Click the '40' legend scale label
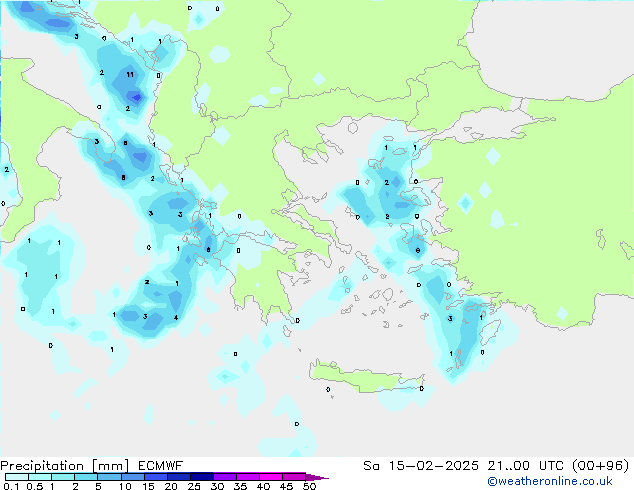 click(263, 486)
